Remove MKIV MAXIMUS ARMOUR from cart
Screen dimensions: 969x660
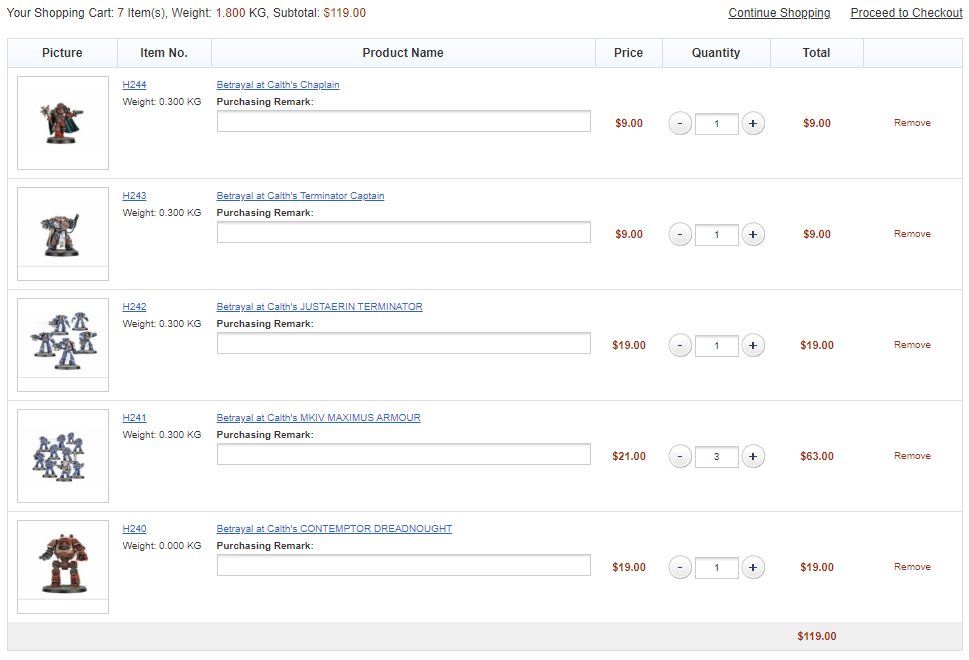pos(912,455)
